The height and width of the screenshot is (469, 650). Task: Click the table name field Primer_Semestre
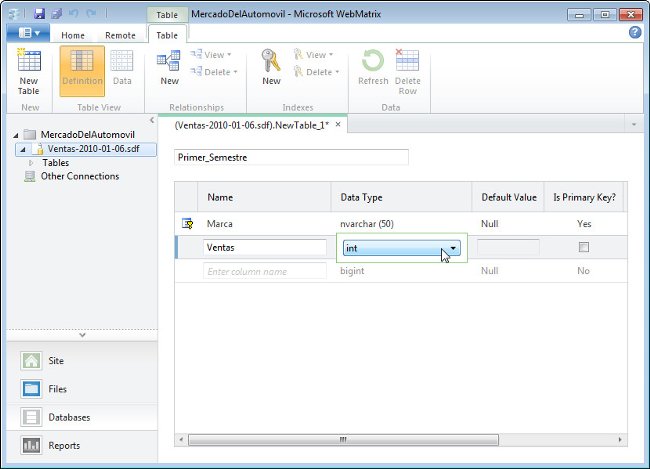click(291, 157)
